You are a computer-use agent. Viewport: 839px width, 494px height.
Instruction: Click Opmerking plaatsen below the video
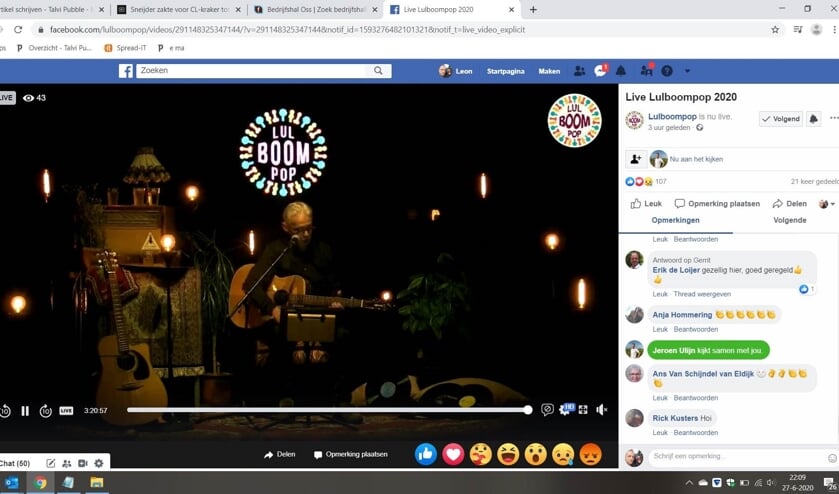click(x=350, y=454)
